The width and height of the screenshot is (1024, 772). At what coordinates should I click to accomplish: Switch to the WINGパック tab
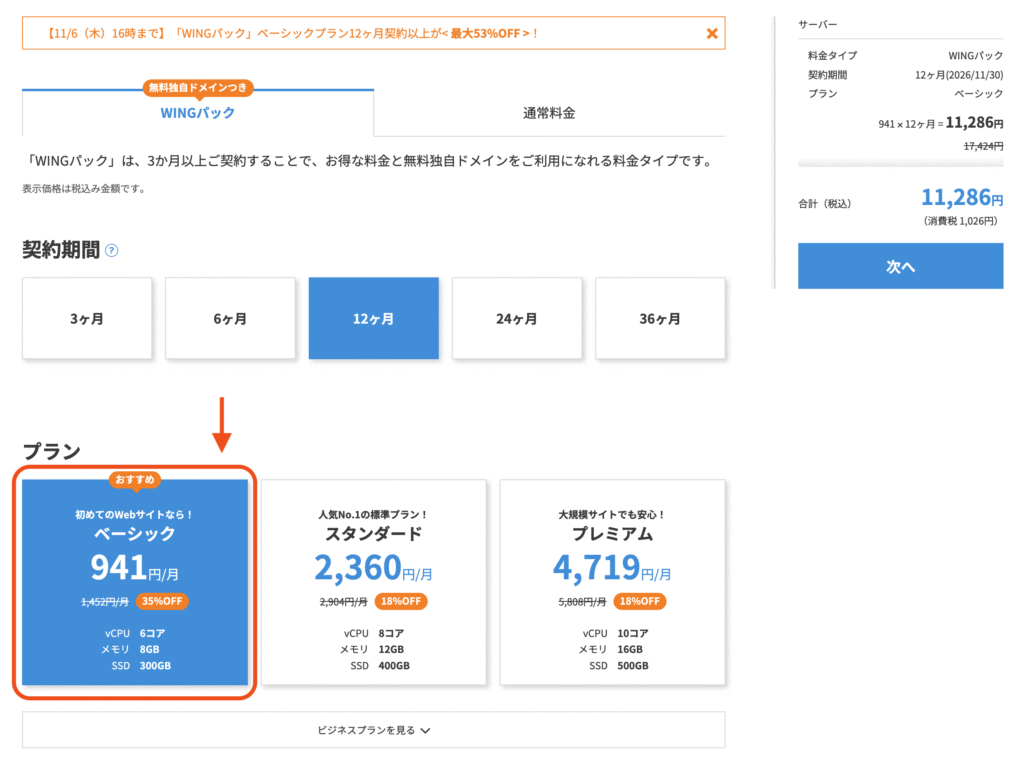coord(198,113)
